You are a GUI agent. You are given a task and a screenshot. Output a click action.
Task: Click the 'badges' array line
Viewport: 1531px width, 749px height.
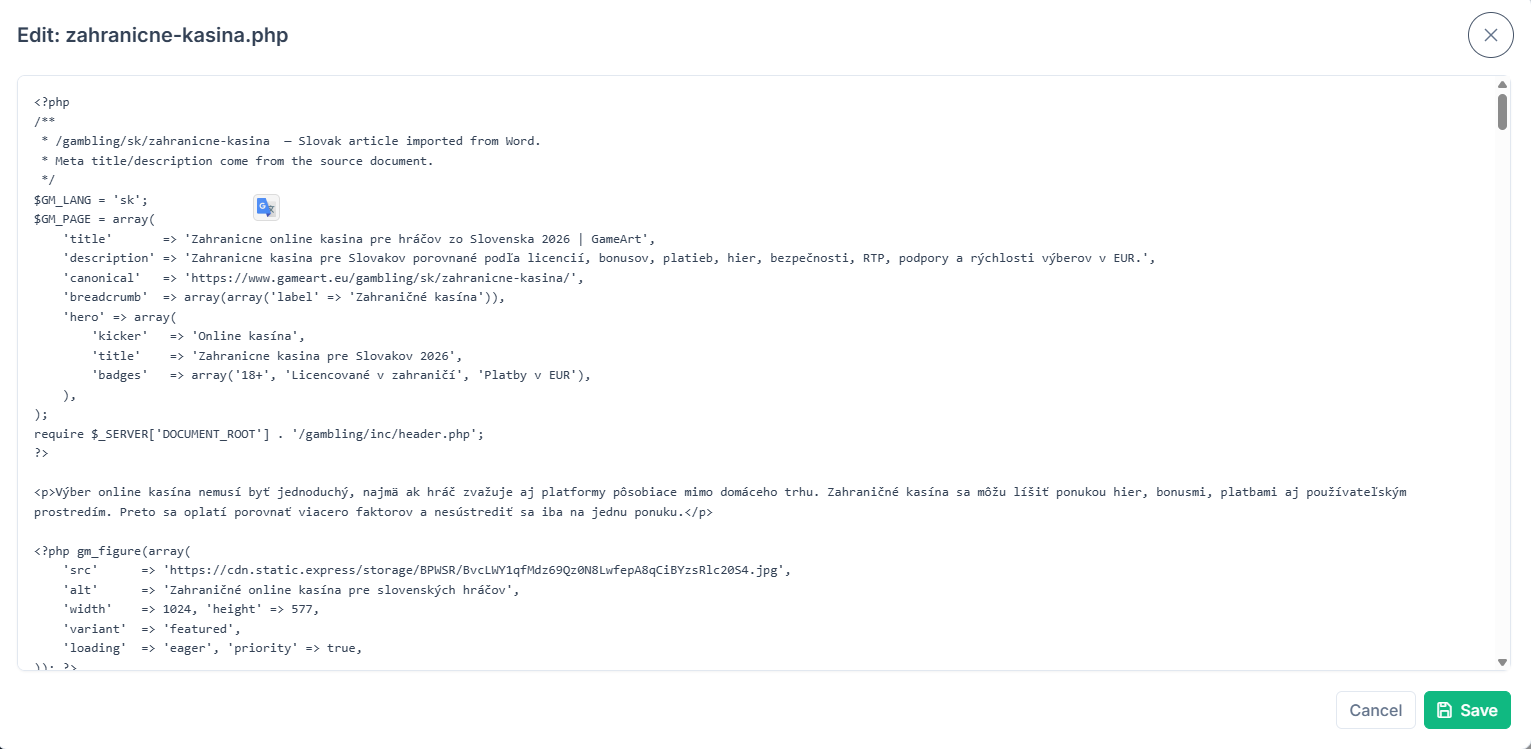point(341,375)
